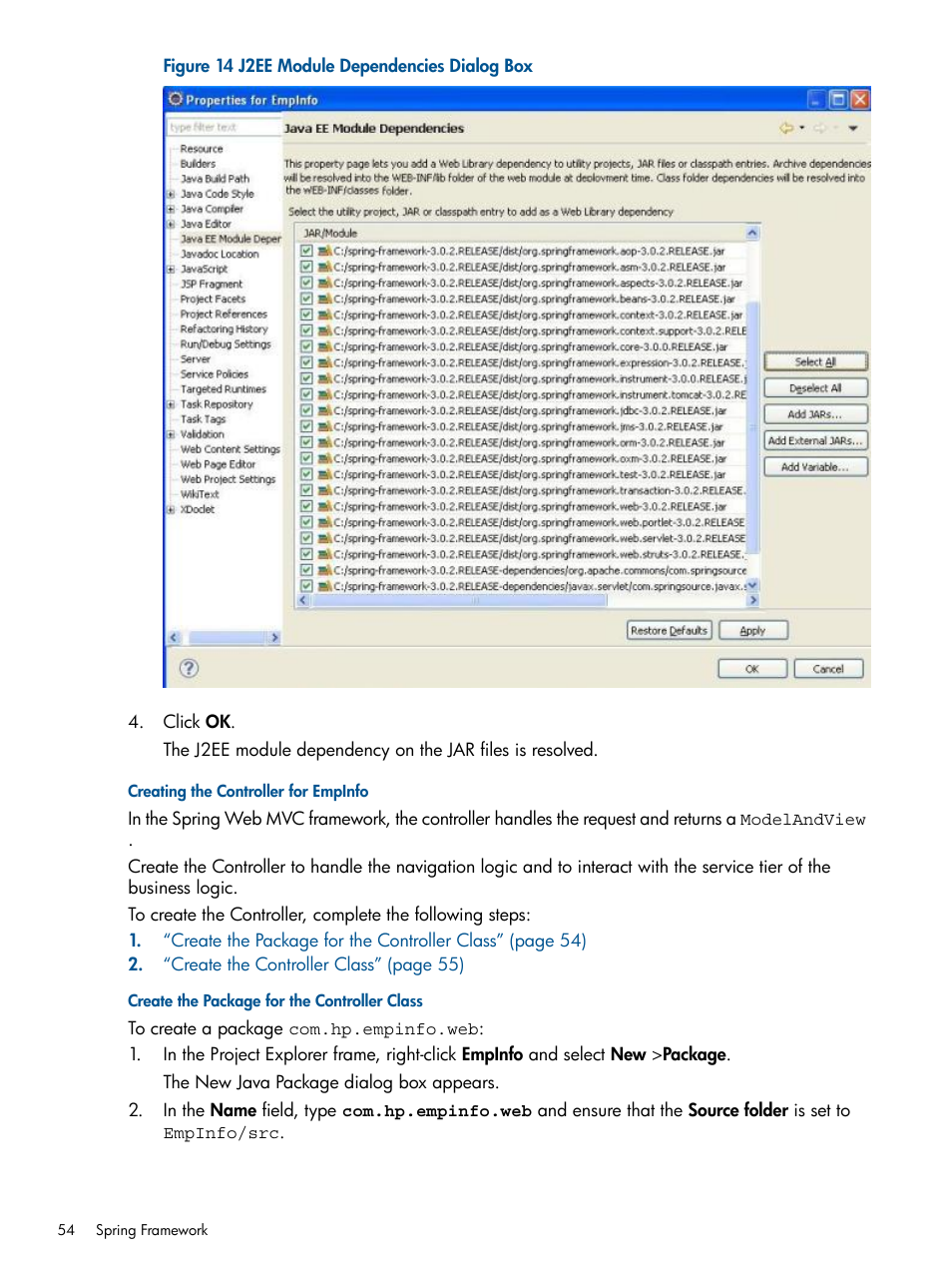Uncheck the aop-3.0.2.RELEASE.jar checkbox

(307, 251)
